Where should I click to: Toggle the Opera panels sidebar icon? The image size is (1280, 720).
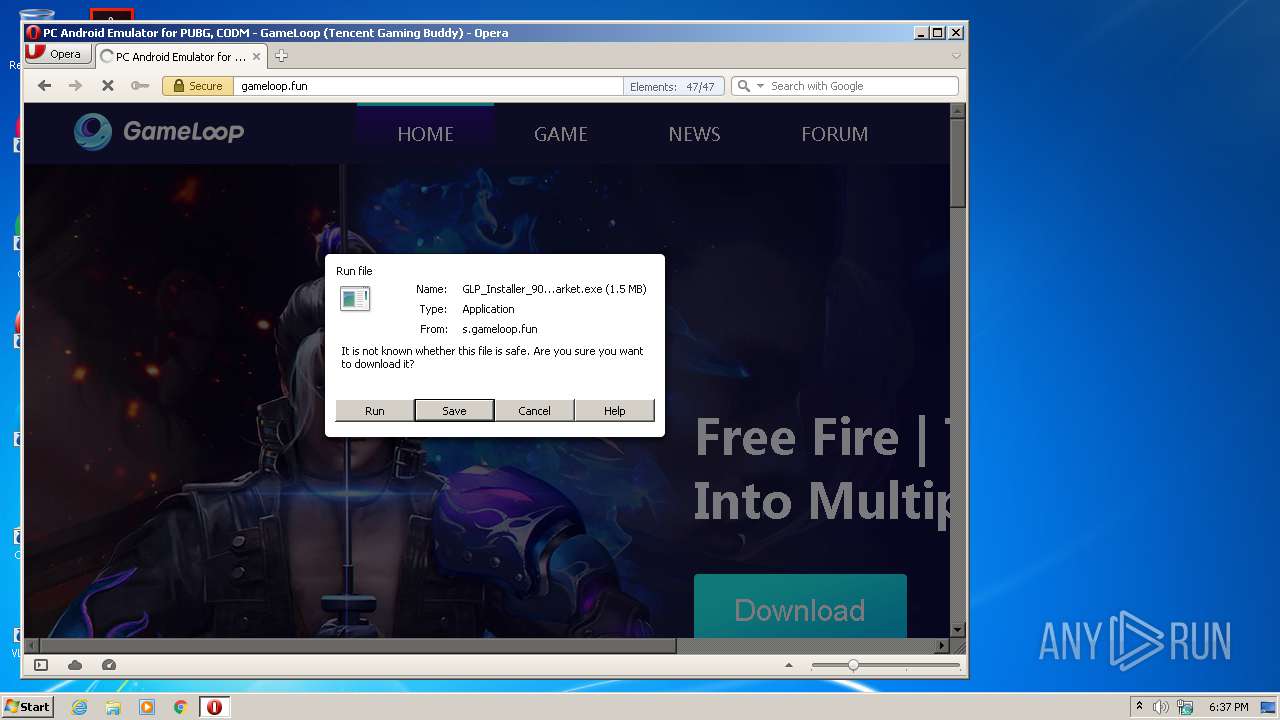(41, 665)
